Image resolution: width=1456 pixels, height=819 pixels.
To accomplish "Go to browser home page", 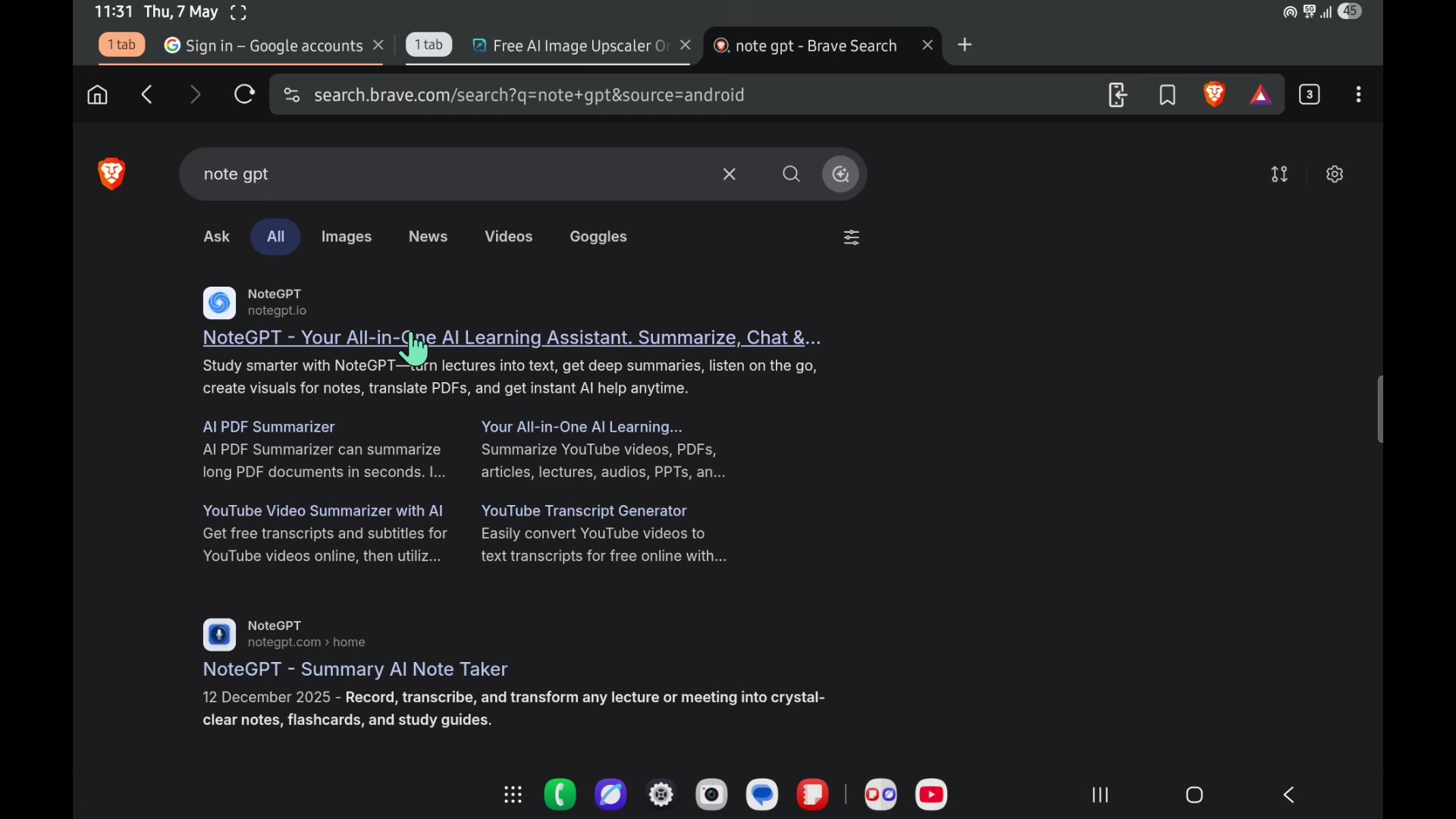I will [x=97, y=96].
